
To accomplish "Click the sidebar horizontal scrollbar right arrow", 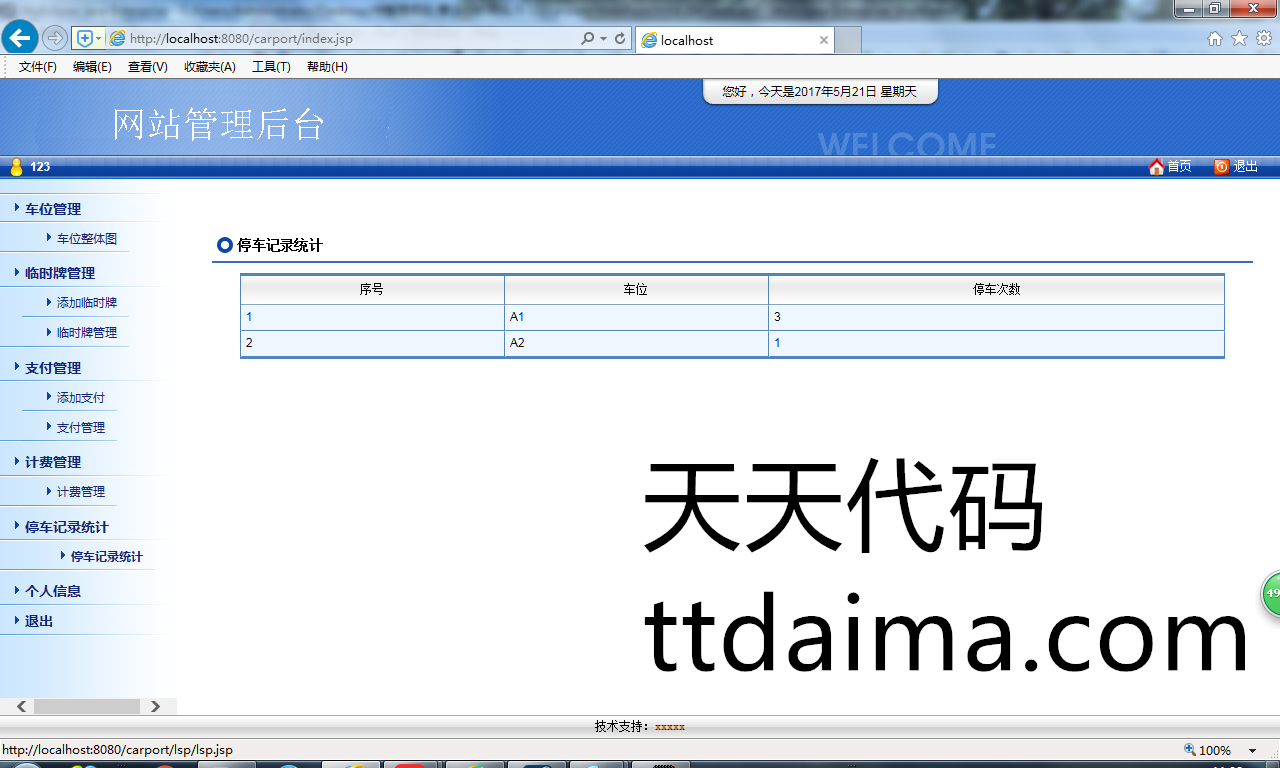I will coord(155,707).
